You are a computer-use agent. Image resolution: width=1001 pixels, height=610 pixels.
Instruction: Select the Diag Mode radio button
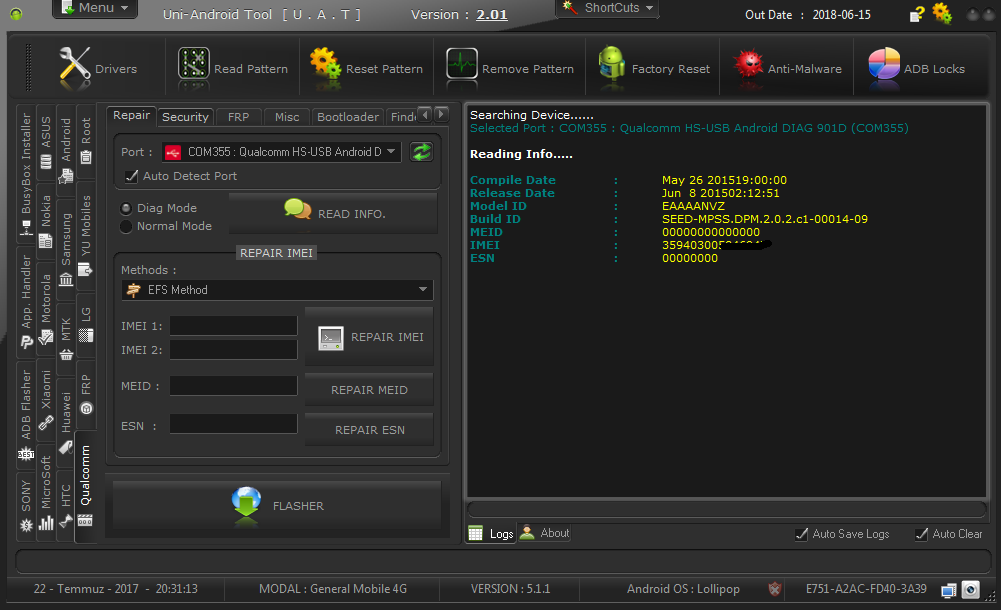point(126,208)
